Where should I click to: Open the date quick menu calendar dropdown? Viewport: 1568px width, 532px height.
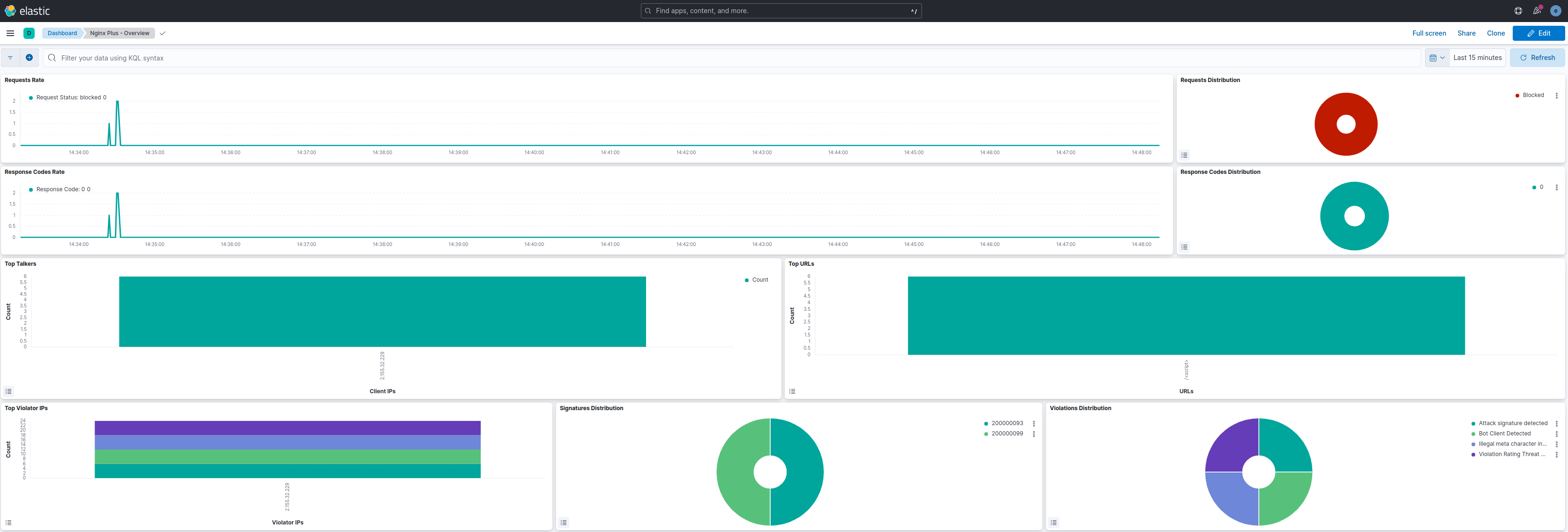[x=1437, y=58]
